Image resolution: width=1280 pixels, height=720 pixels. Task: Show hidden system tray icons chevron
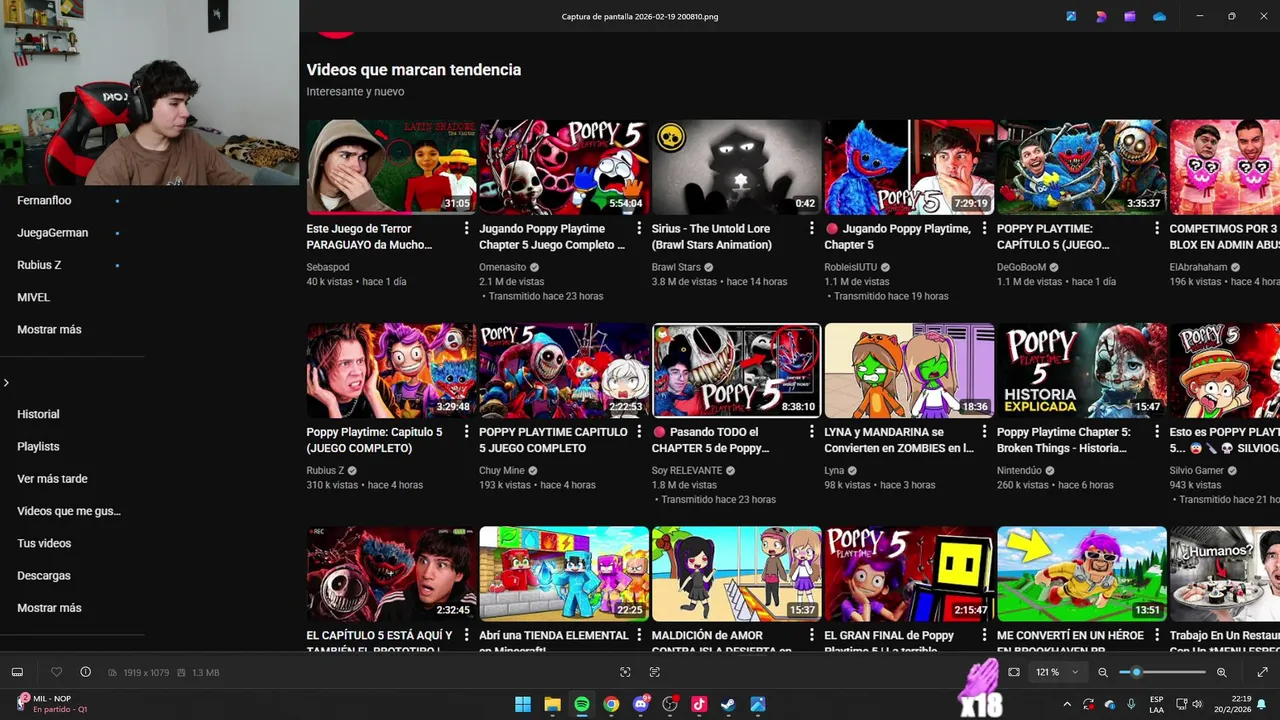tap(1067, 704)
